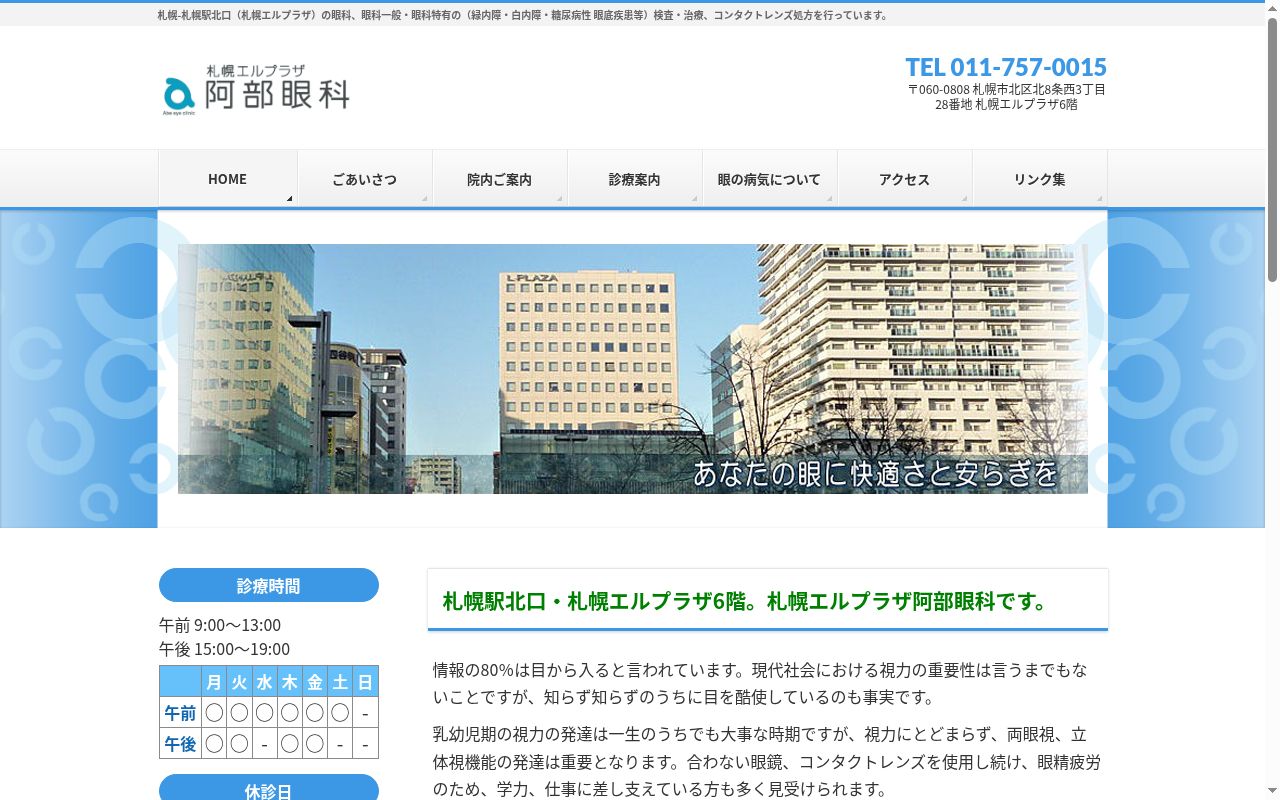Select 診療案内 in the navigation bar
This screenshot has width=1280, height=800.
click(635, 179)
